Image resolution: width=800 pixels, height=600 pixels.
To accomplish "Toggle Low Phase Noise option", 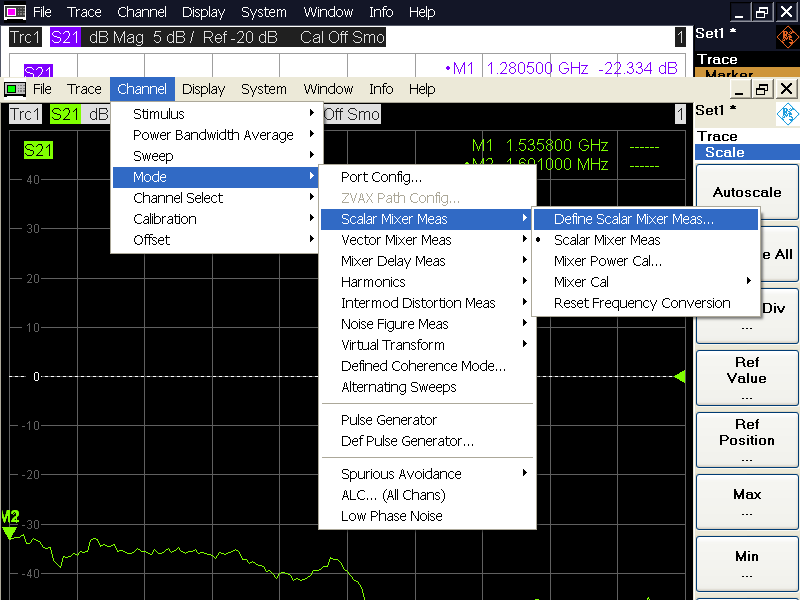I will tap(391, 516).
